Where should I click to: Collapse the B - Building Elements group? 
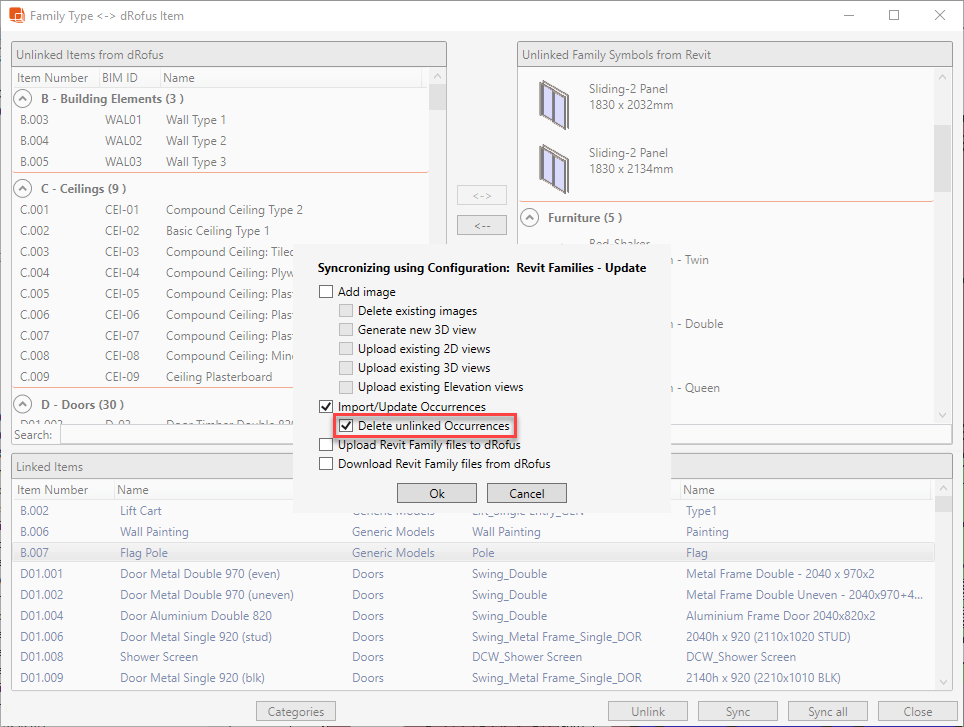[x=23, y=99]
